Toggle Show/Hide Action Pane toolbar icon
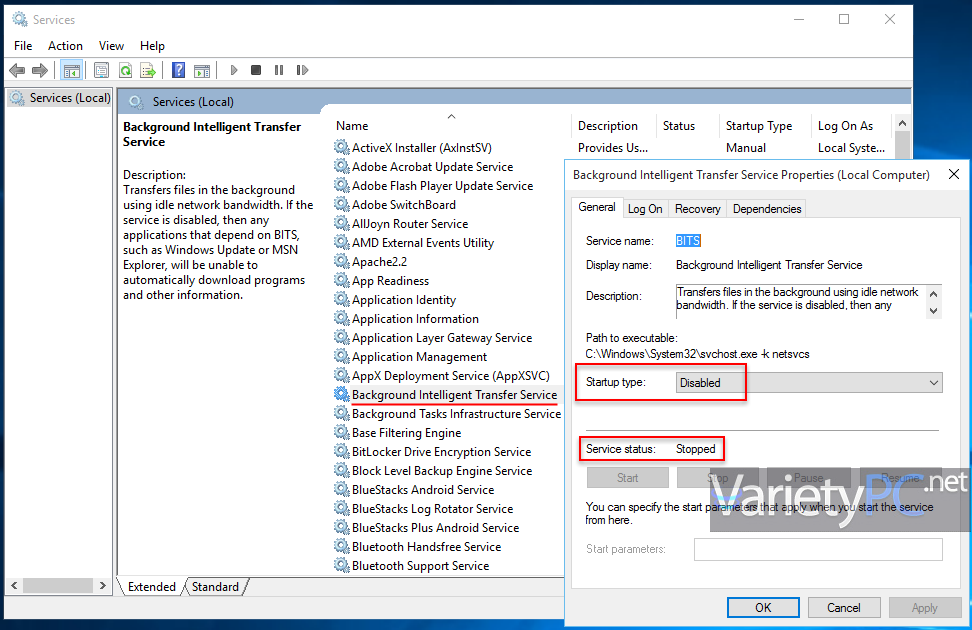972x630 pixels. (x=202, y=70)
